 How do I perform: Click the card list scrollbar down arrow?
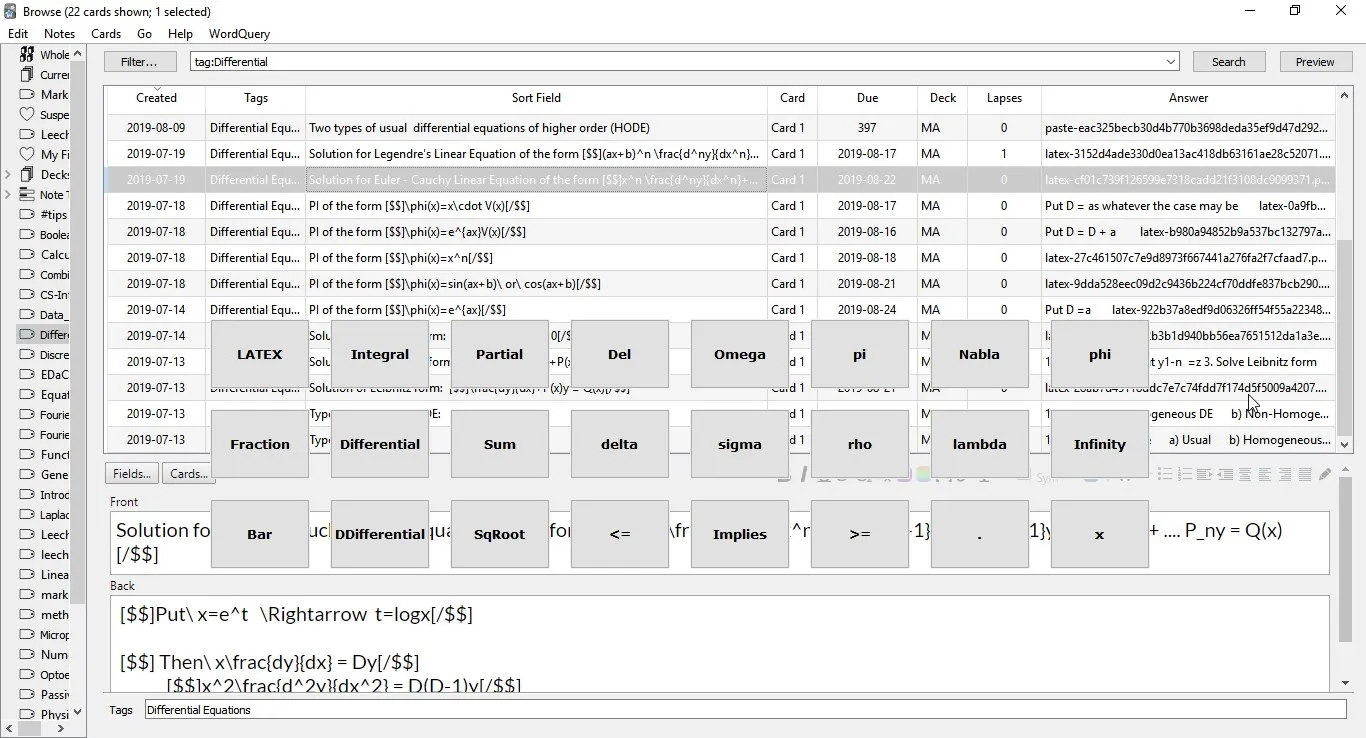[x=1344, y=445]
